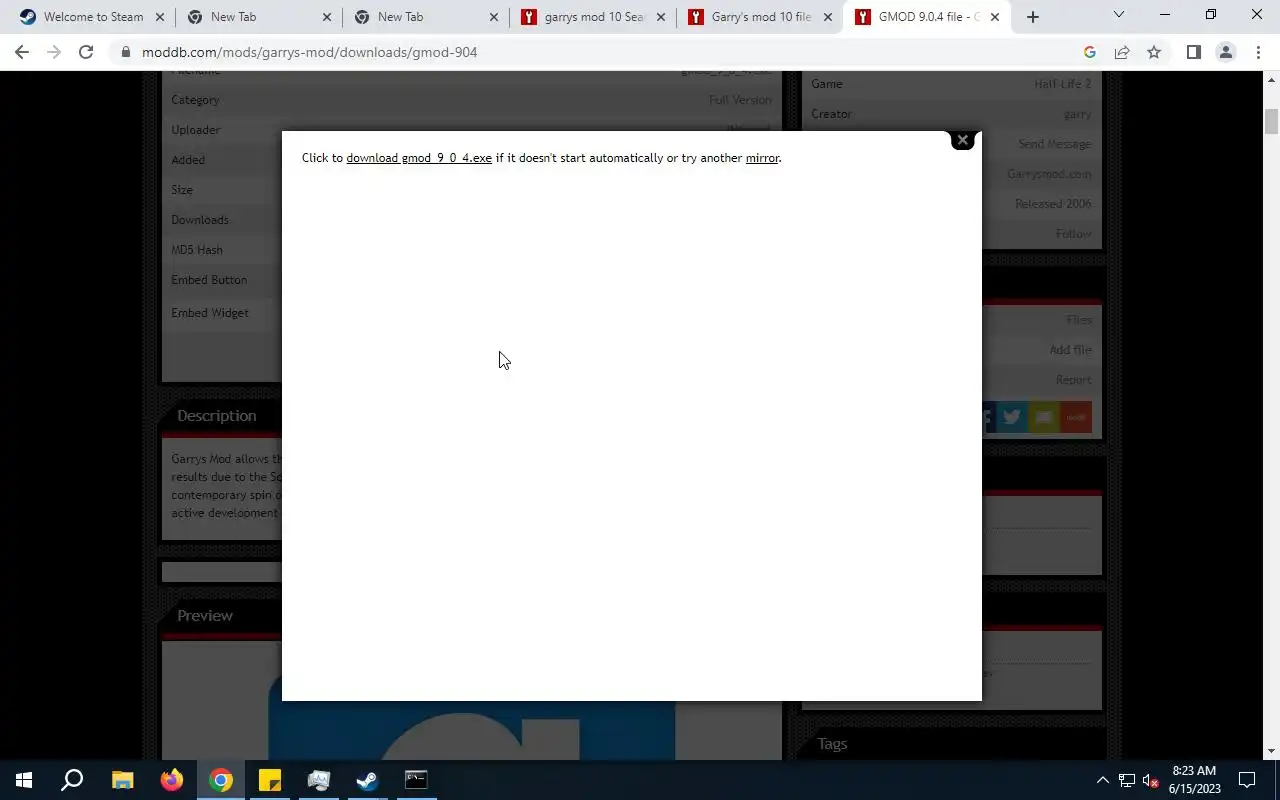
Task: Open the Steam taskbar icon
Action: [x=367, y=780]
